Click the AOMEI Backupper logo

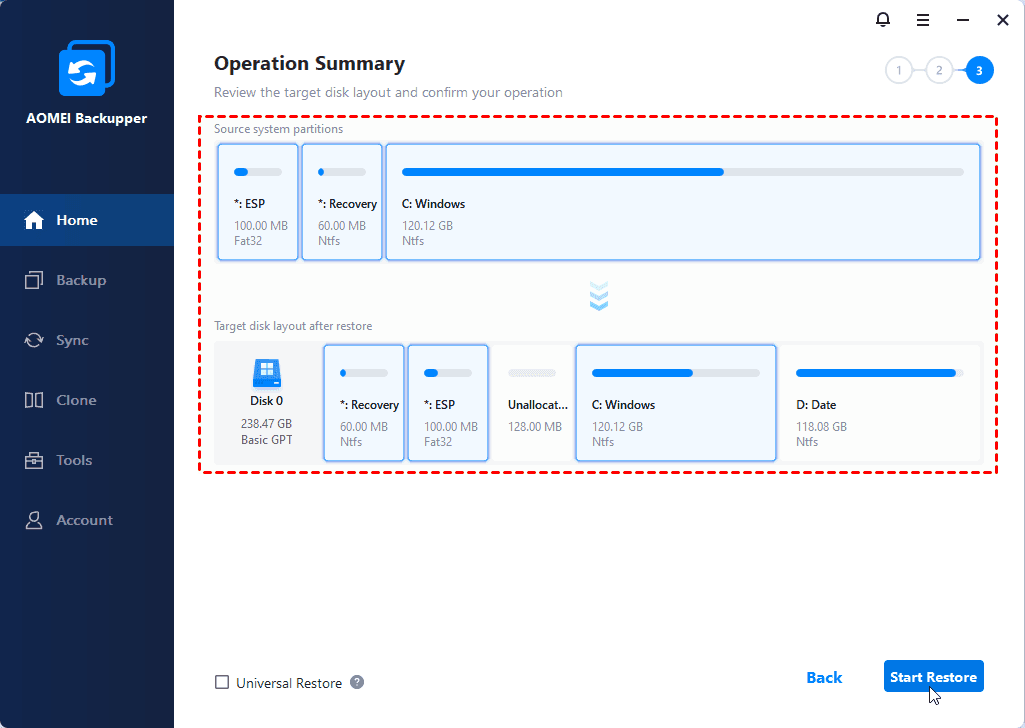pyautogui.click(x=87, y=67)
